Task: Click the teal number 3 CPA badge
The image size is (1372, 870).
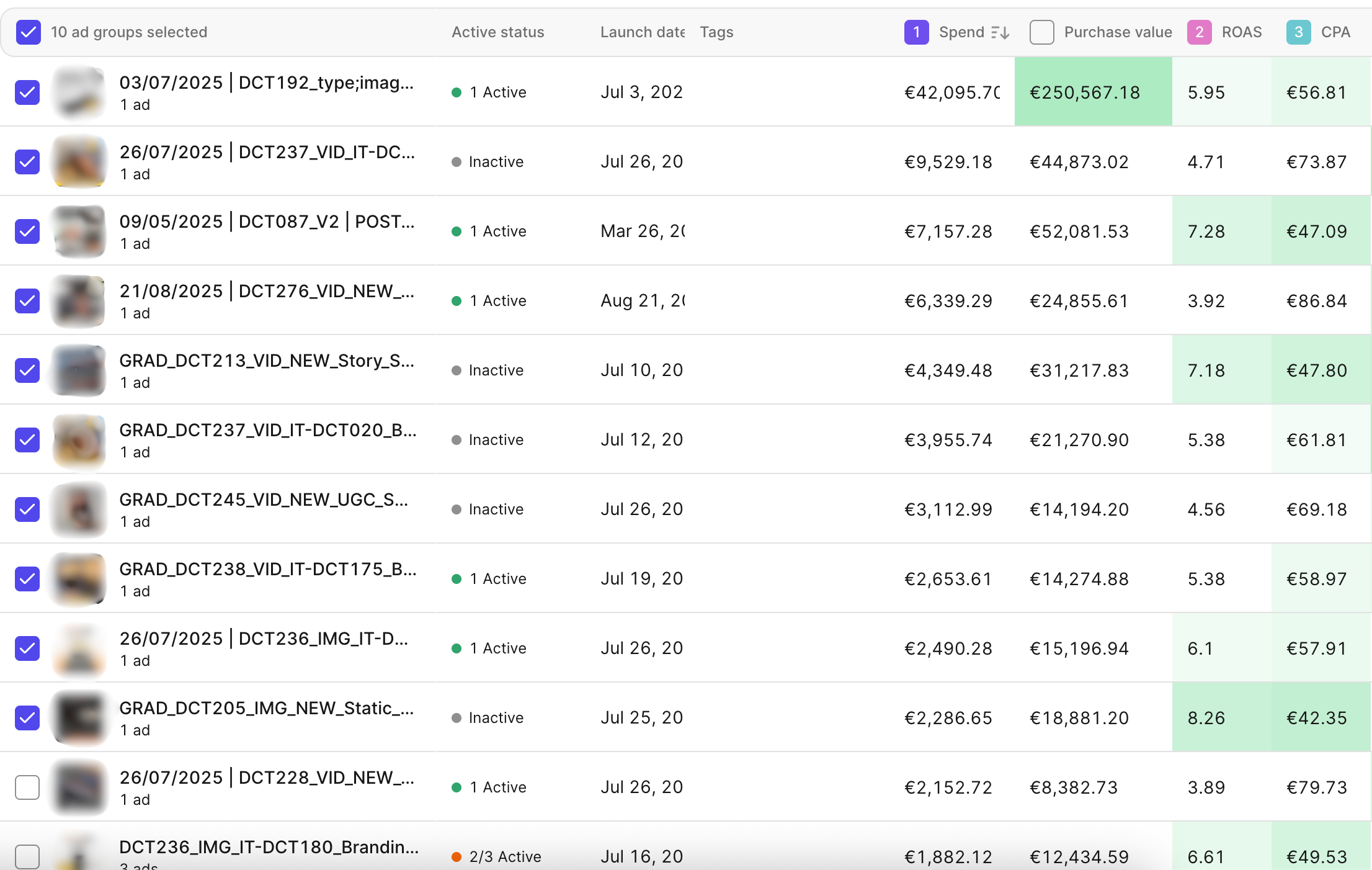Action: click(1298, 32)
